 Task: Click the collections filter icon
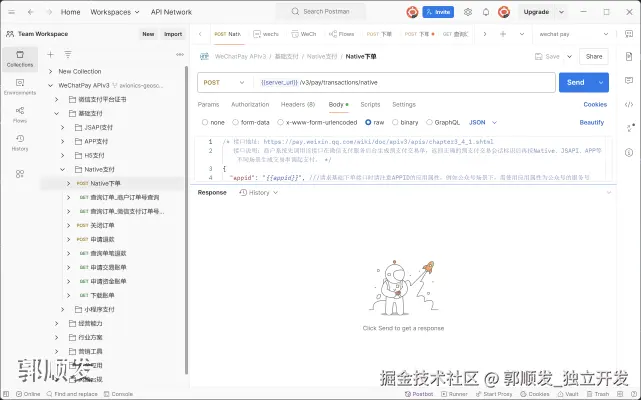pos(68,54)
